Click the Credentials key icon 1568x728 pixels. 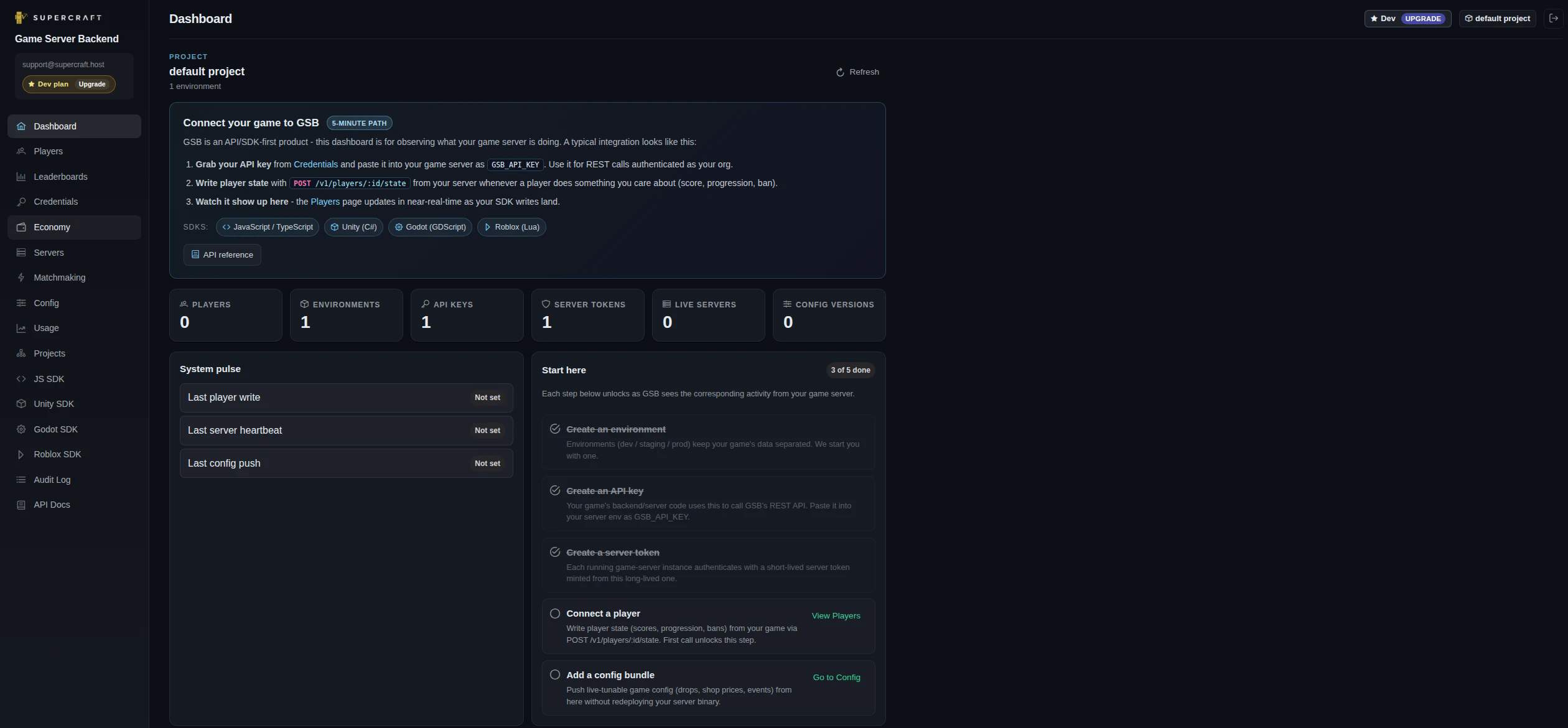pyautogui.click(x=21, y=202)
